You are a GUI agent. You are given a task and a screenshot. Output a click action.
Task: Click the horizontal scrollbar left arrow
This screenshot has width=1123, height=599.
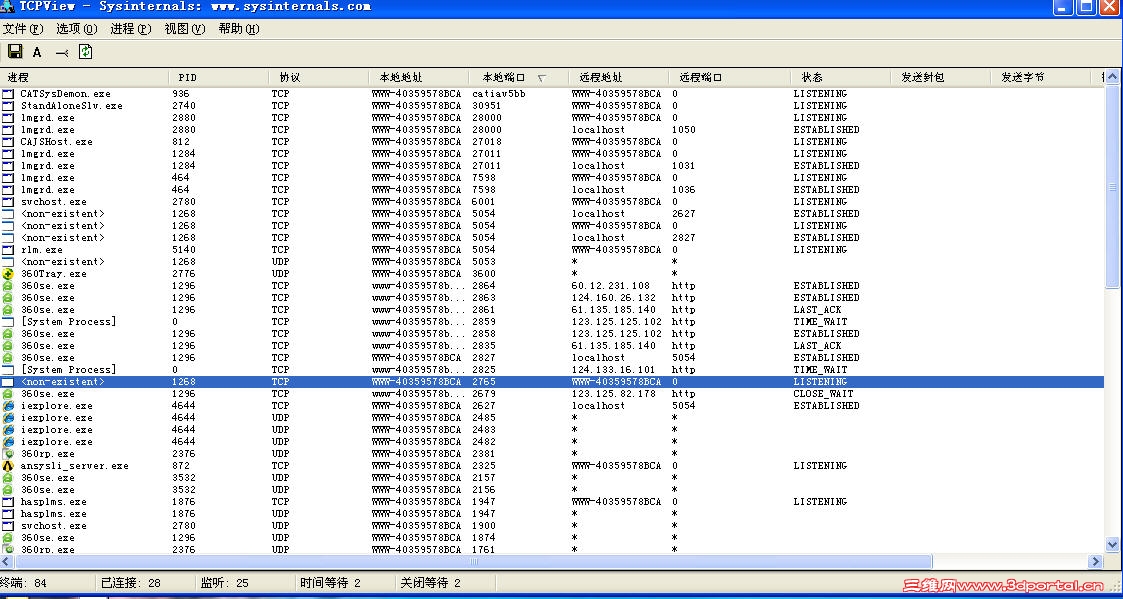click(x=6, y=561)
